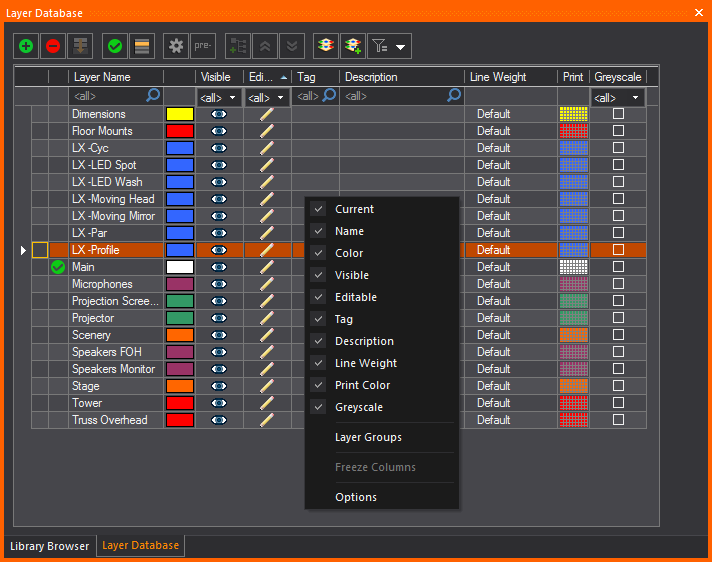Click the pencil editable icon for Dimensions

[266, 114]
